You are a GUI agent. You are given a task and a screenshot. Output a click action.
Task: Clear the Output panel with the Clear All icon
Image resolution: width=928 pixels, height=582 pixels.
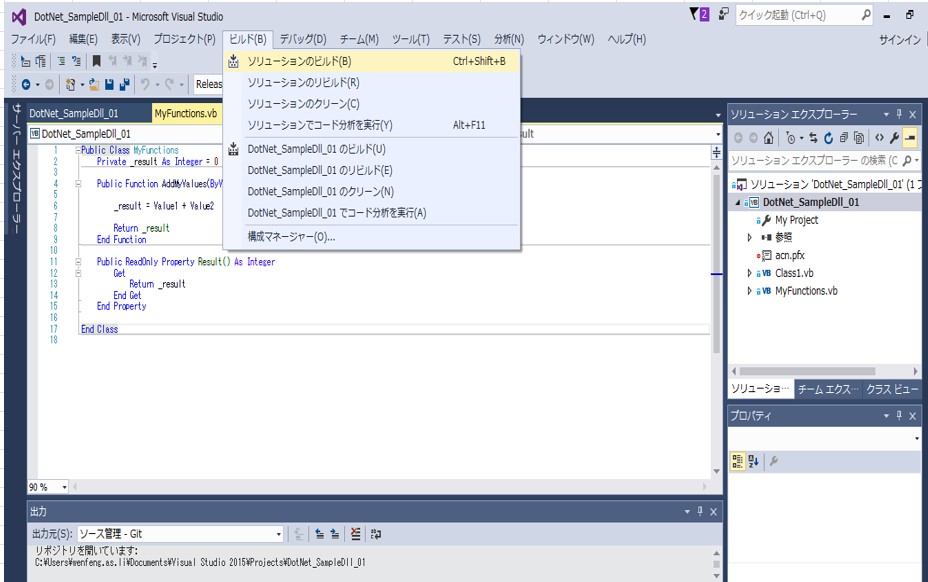(x=355, y=533)
